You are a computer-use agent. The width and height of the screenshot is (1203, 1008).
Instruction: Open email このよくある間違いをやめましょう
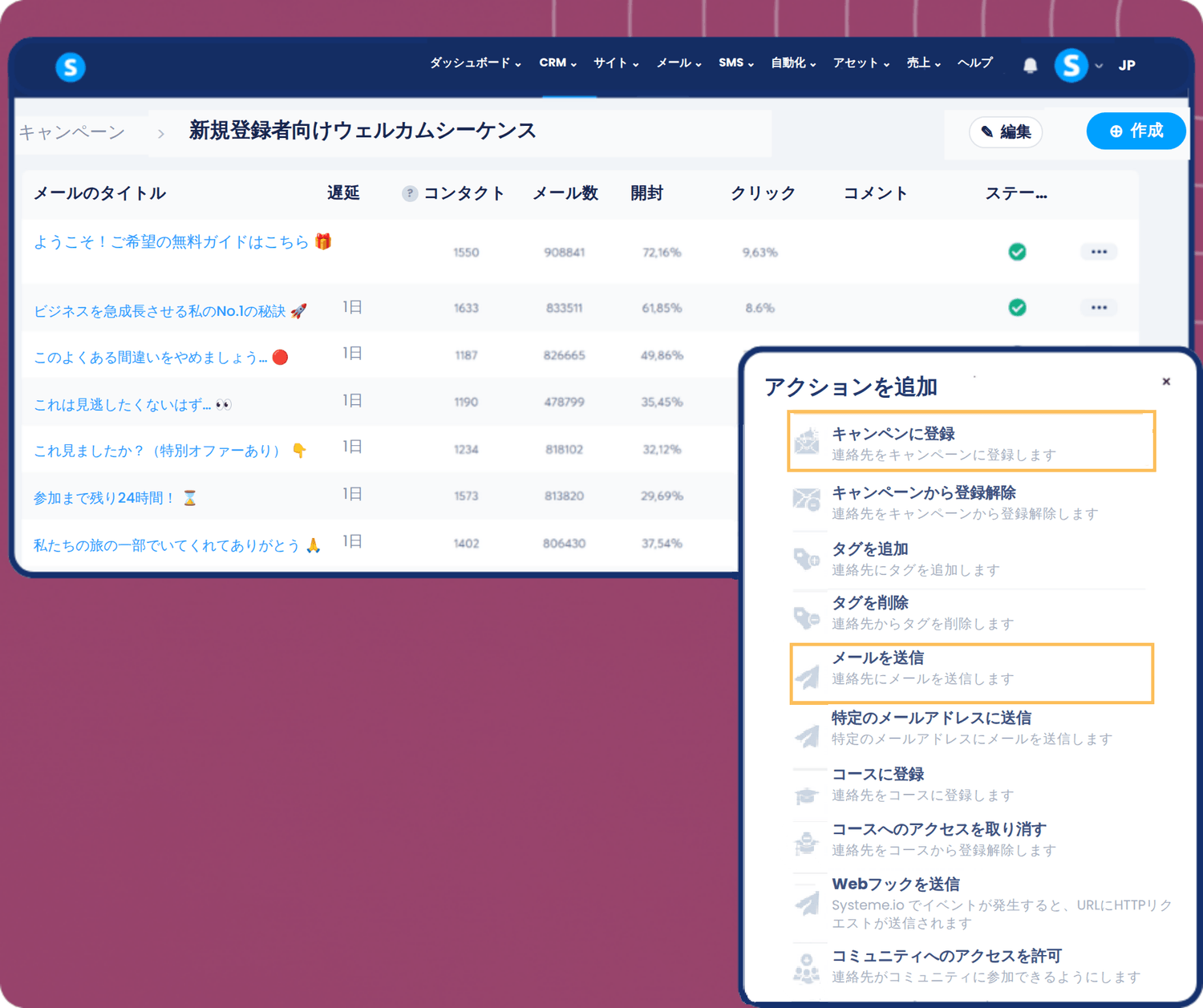160,358
